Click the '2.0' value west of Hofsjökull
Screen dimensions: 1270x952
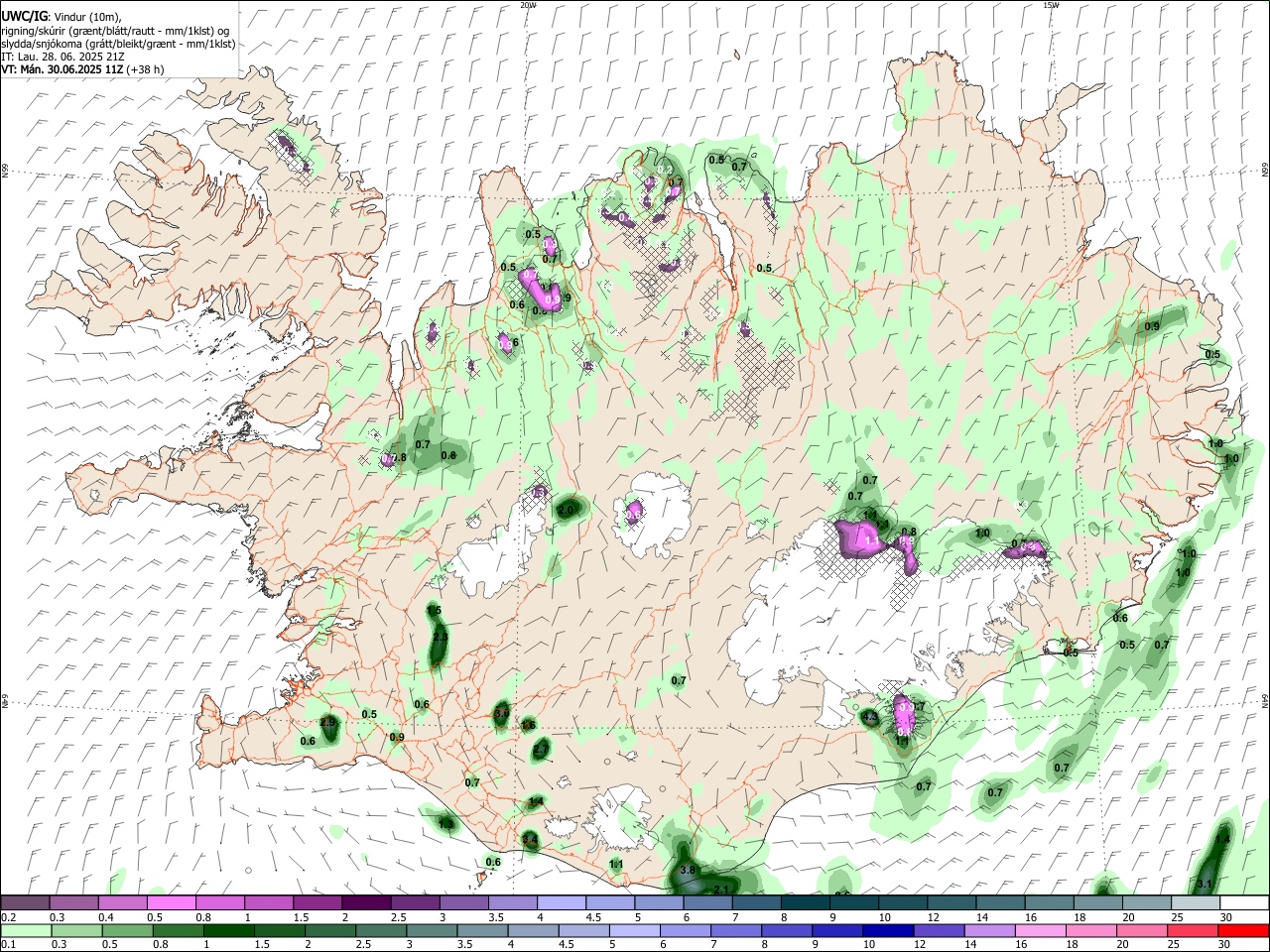568,509
